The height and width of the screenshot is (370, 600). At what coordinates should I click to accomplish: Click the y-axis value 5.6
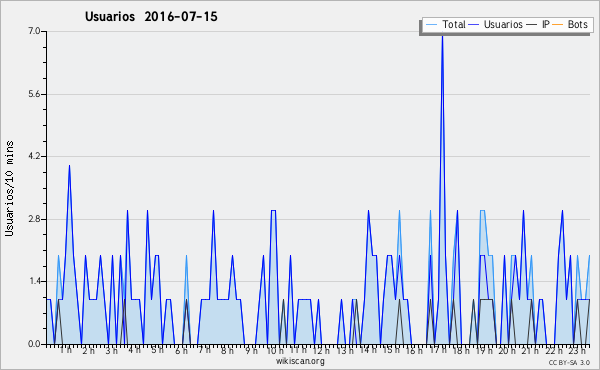click(34, 94)
